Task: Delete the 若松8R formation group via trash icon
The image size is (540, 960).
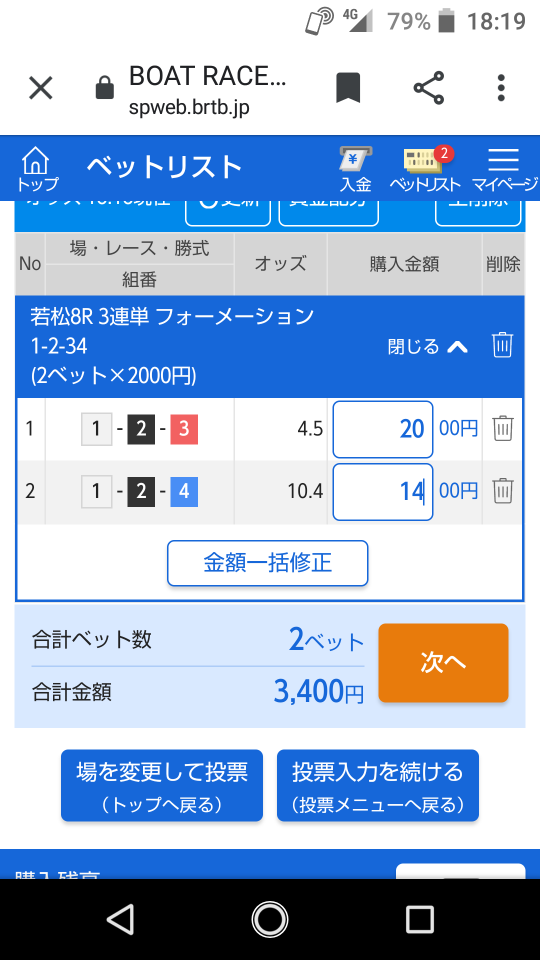Action: coord(502,345)
